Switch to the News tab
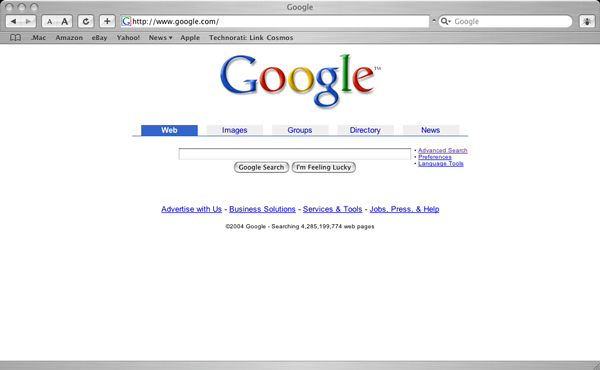Screen dimensions: 600x370 pos(430,130)
